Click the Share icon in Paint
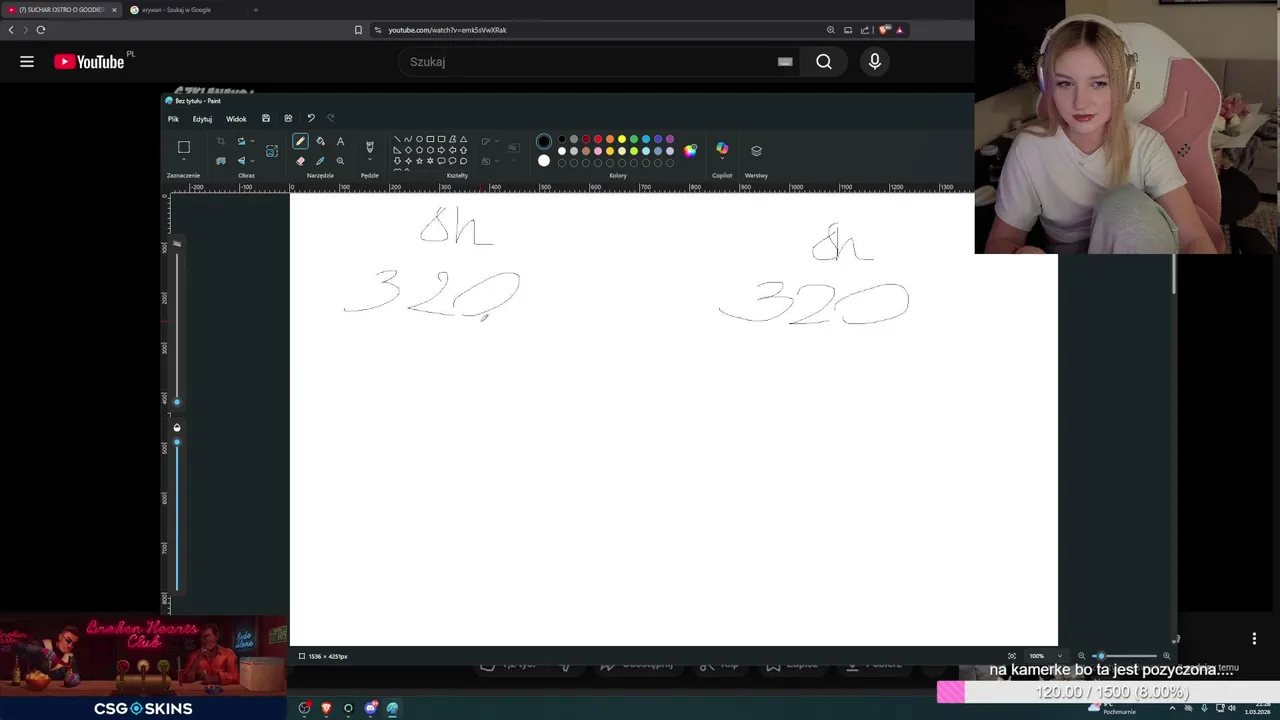1280x720 pixels. pyautogui.click(x=288, y=118)
